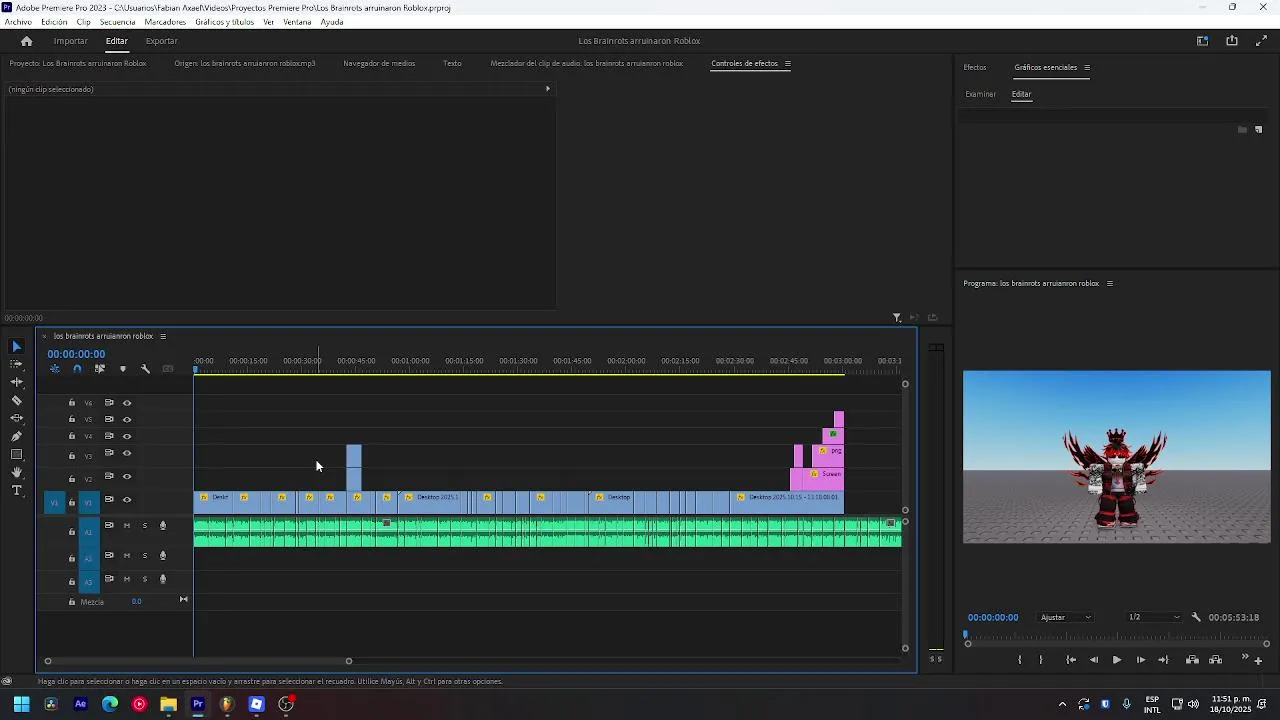Click the full screen video icon
The image size is (1280, 720).
[1261, 41]
